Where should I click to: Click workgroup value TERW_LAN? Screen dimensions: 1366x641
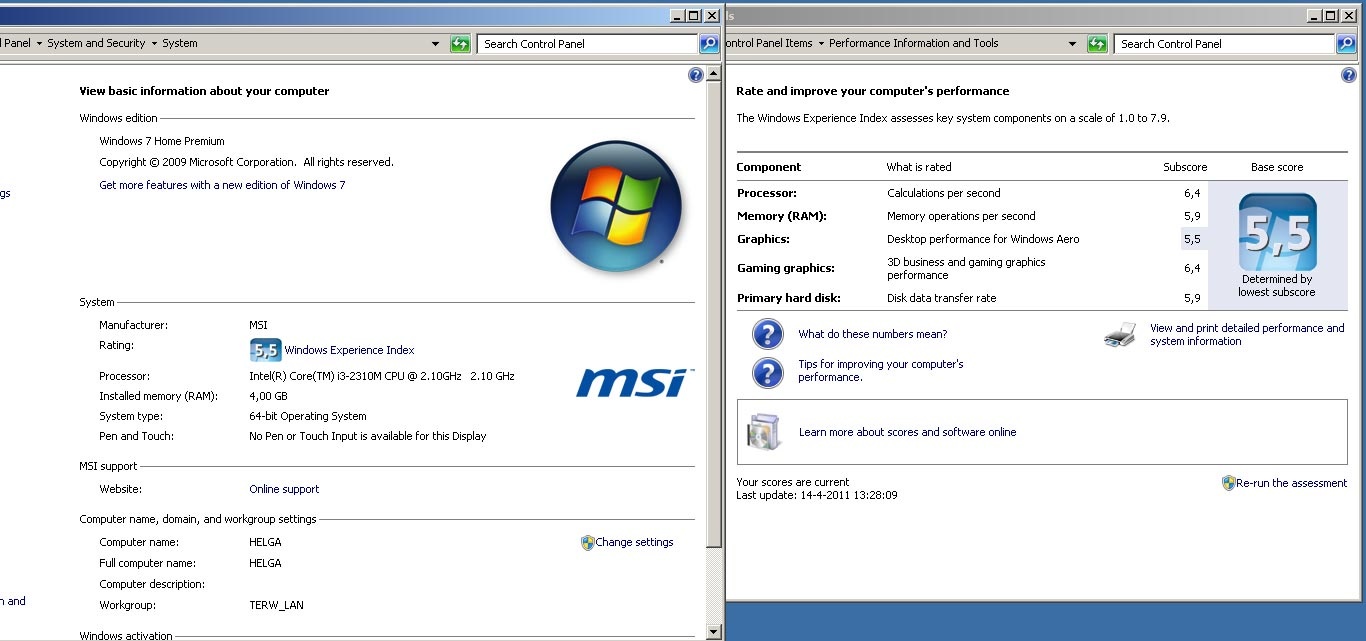pos(276,605)
